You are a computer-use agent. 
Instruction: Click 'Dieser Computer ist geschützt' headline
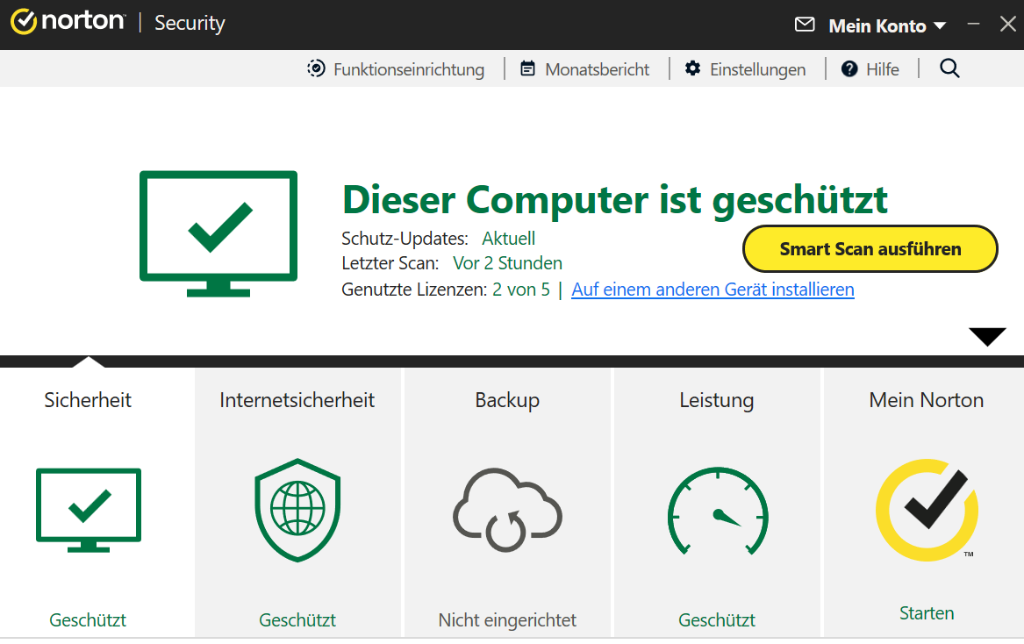pos(615,199)
